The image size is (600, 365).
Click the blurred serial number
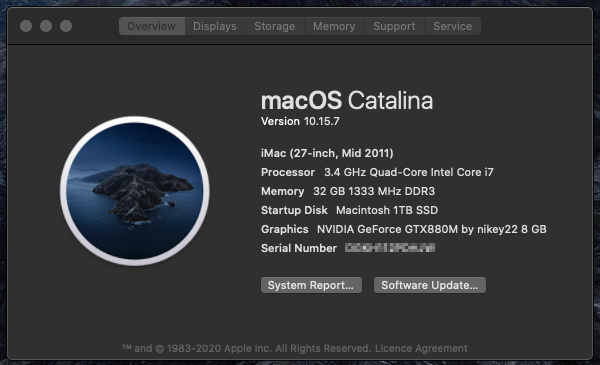(390, 248)
